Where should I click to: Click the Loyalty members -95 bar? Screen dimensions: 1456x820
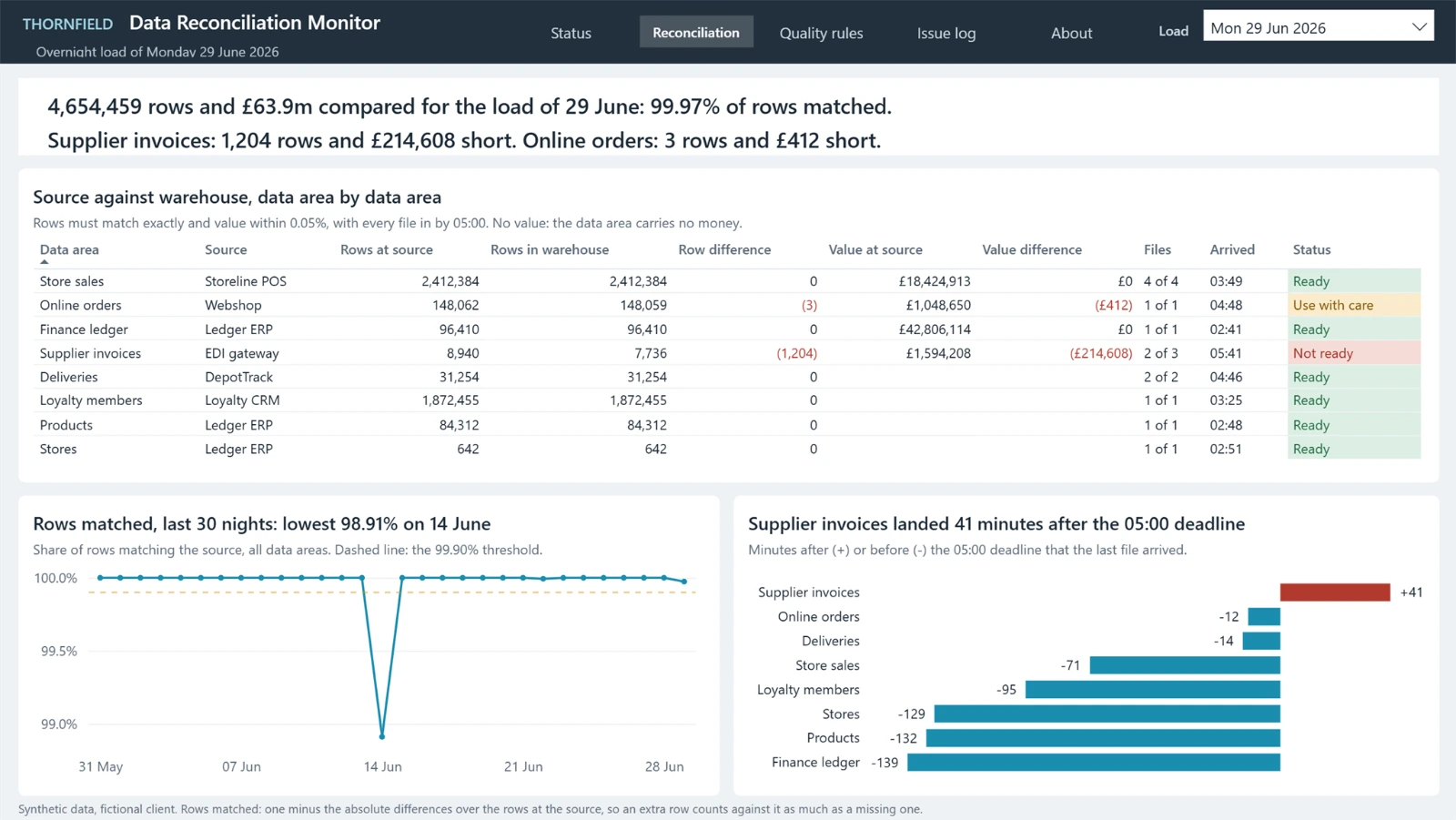click(x=1153, y=690)
